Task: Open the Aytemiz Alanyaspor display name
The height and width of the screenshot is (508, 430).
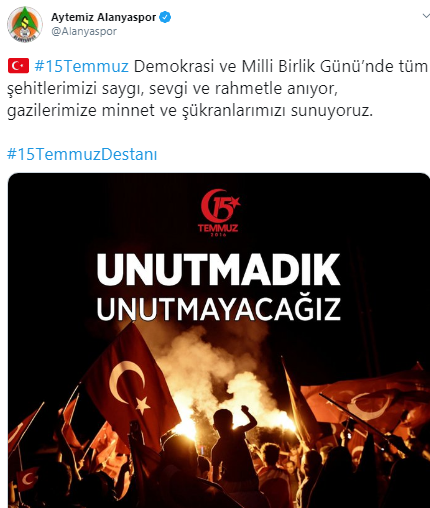Action: pos(103,17)
